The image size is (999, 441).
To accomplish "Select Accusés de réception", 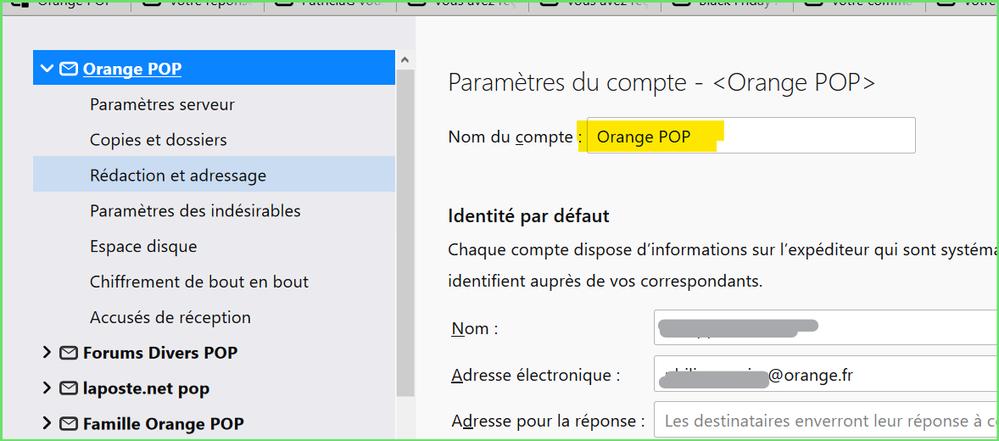I will point(170,317).
